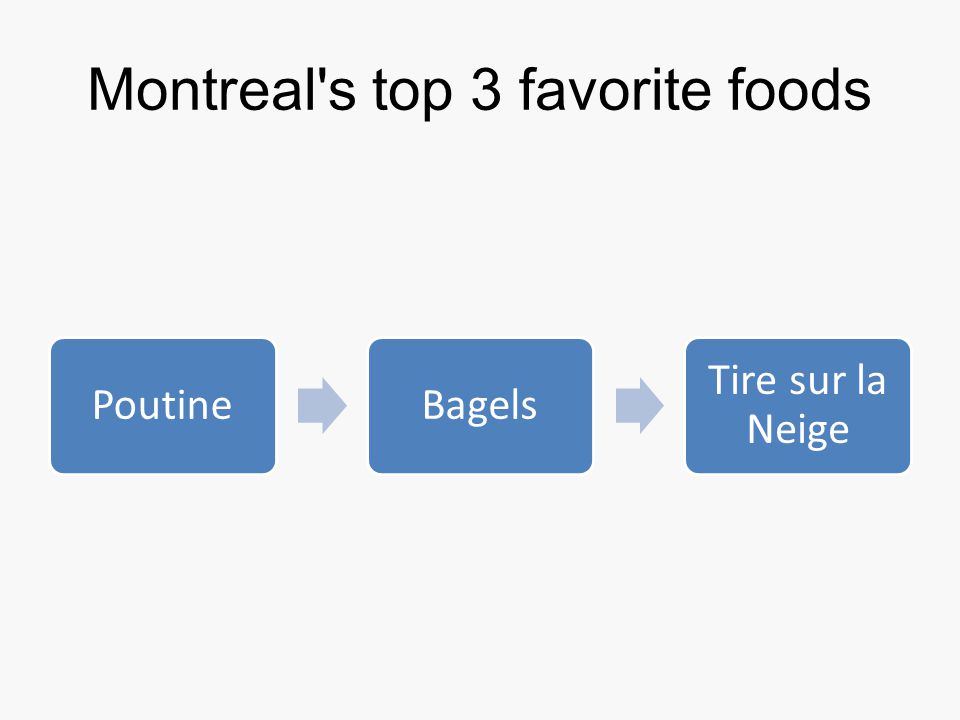Click the blue area below the Poutine text
Screen dimensions: 960x720
(x=163, y=448)
